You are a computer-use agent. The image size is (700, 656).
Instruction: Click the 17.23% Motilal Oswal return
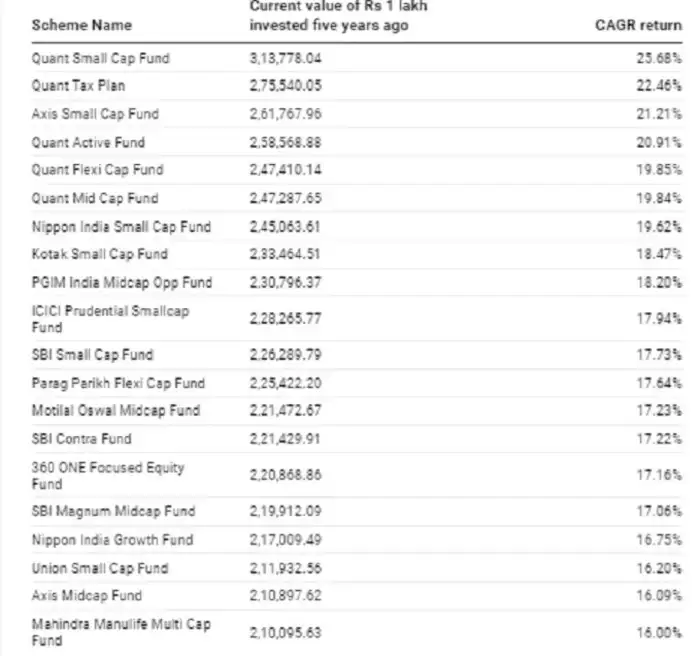[659, 410]
